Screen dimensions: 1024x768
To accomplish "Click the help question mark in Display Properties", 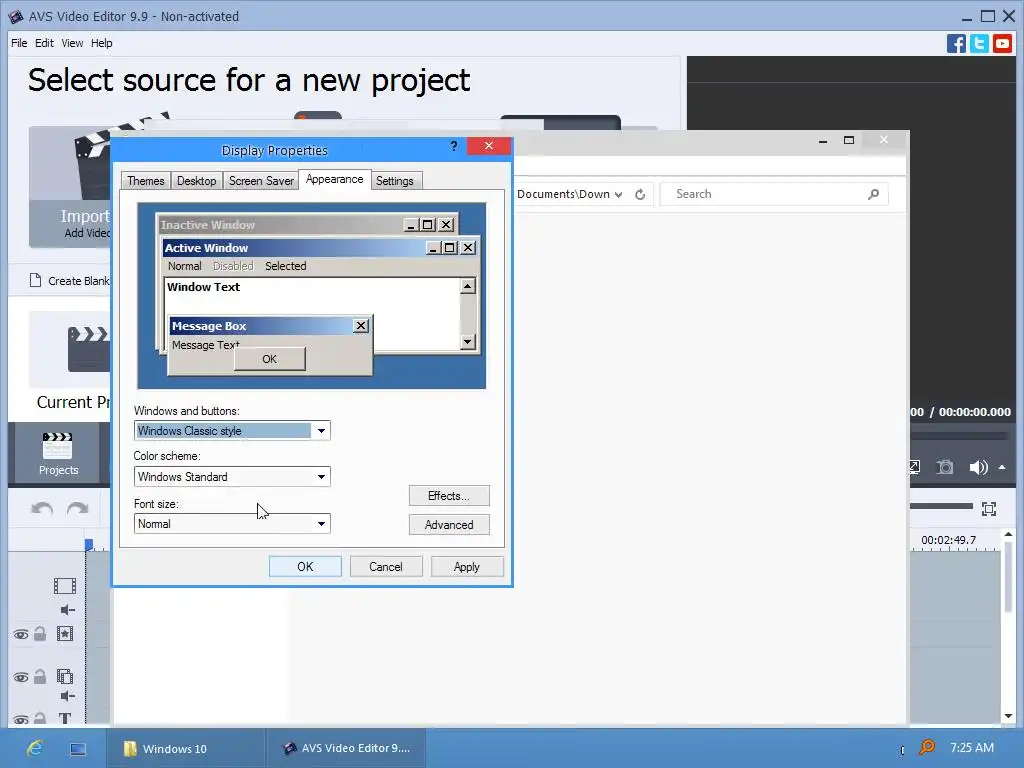I will coord(454,146).
